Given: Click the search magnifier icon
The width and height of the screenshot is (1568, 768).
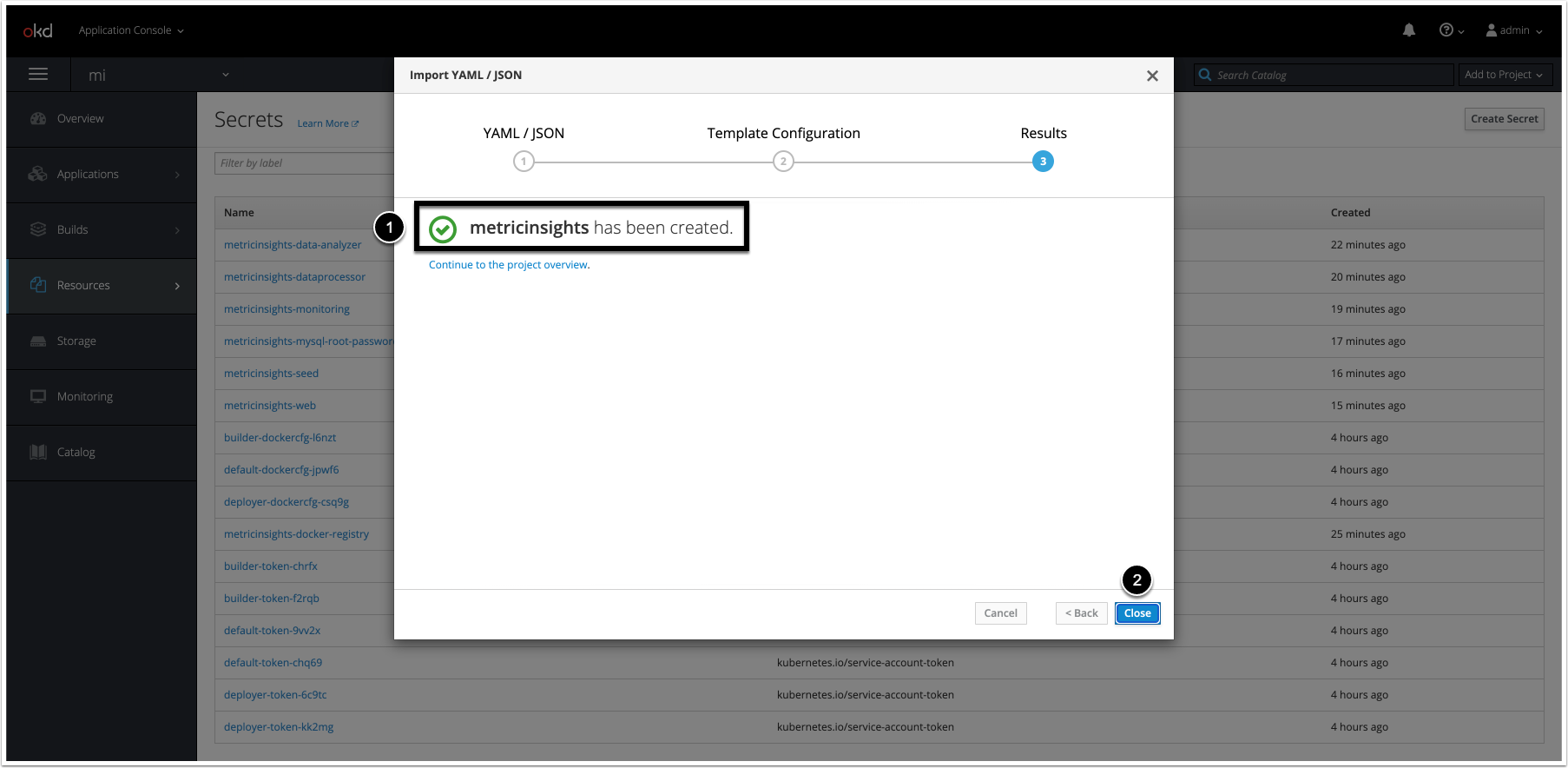Looking at the screenshot, I should pos(1205,76).
